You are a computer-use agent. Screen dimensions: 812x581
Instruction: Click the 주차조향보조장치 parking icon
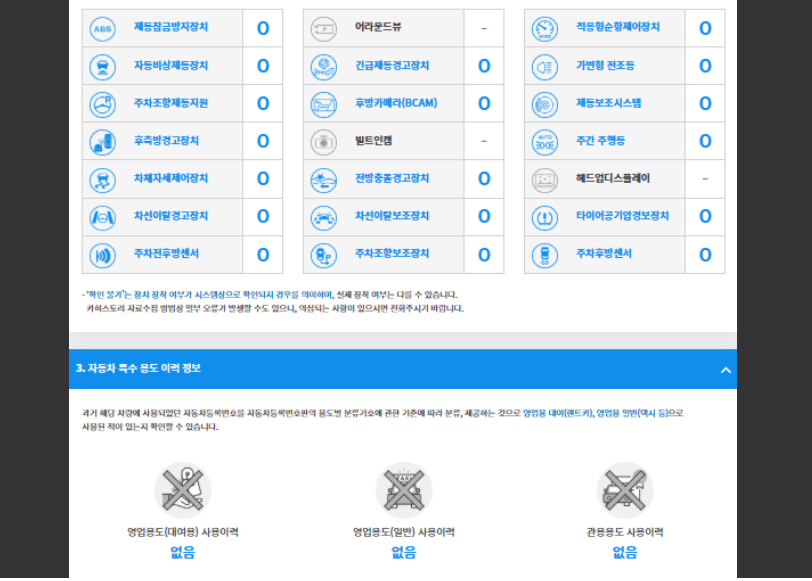pos(324,256)
